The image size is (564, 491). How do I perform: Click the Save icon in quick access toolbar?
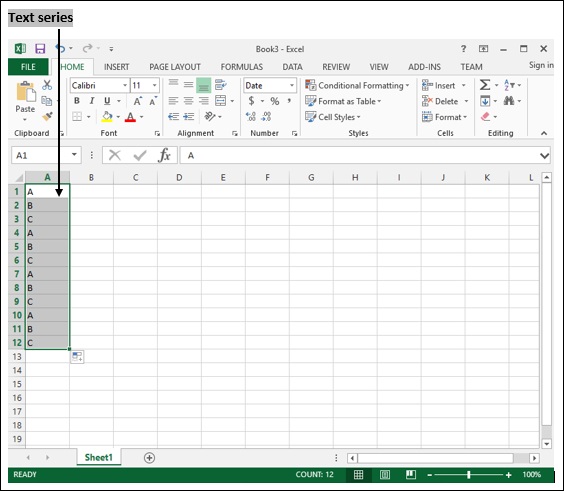(x=40, y=49)
